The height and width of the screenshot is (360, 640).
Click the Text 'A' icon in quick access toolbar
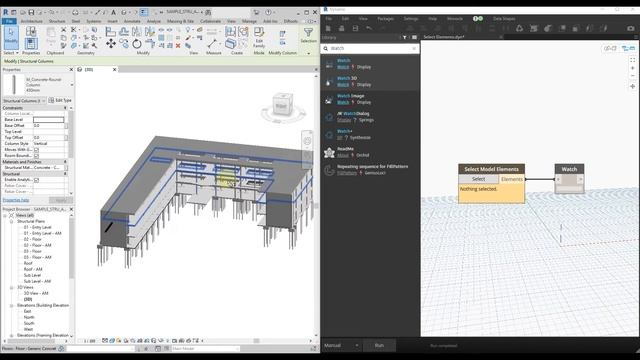(113, 12)
